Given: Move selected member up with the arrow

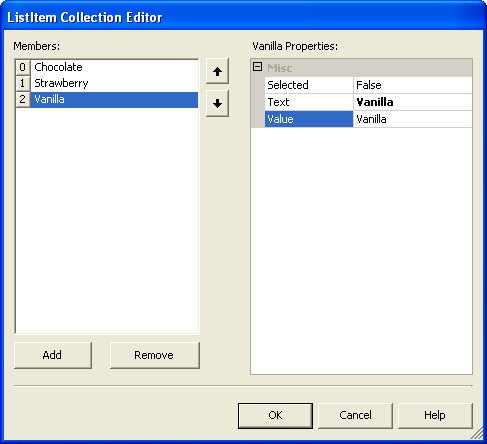Looking at the screenshot, I should click(217, 71).
